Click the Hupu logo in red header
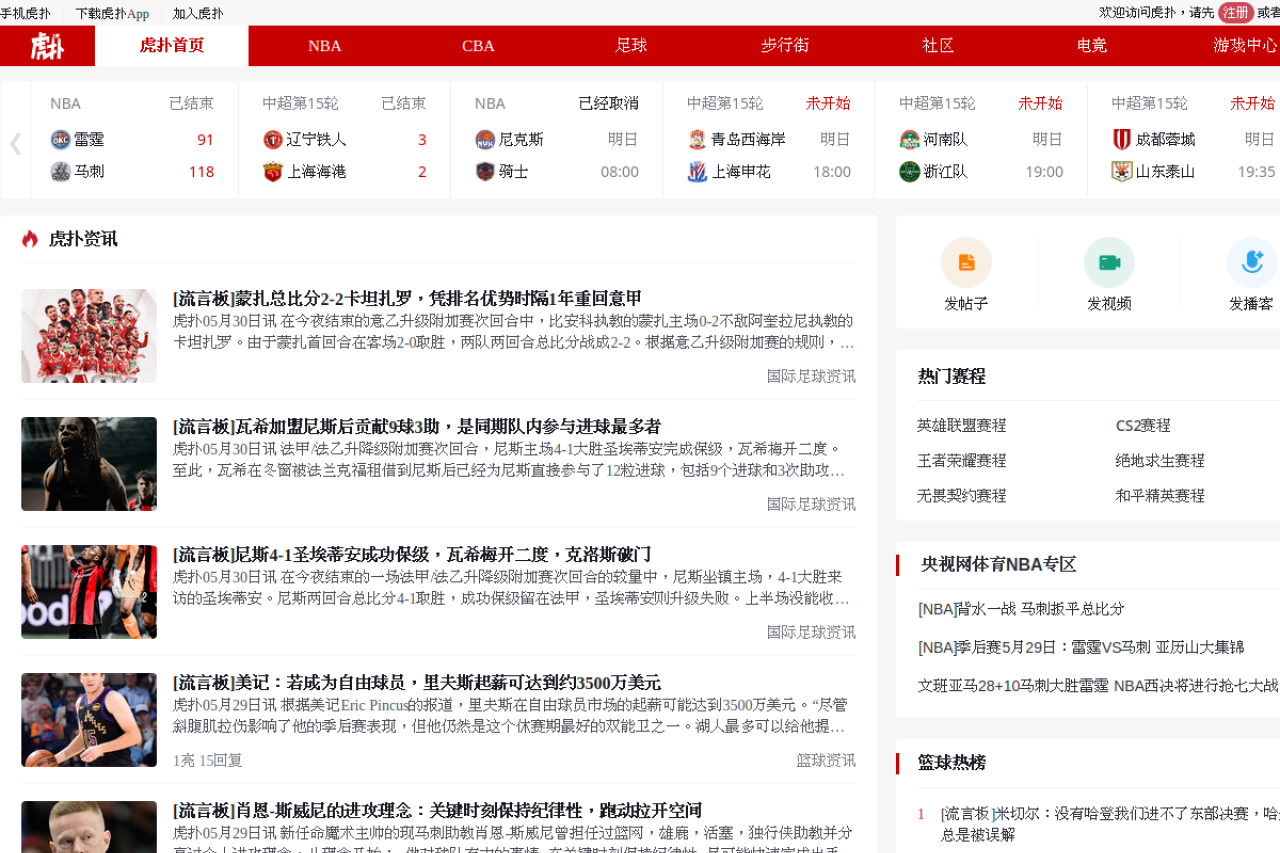The height and width of the screenshot is (853, 1280). (47, 46)
